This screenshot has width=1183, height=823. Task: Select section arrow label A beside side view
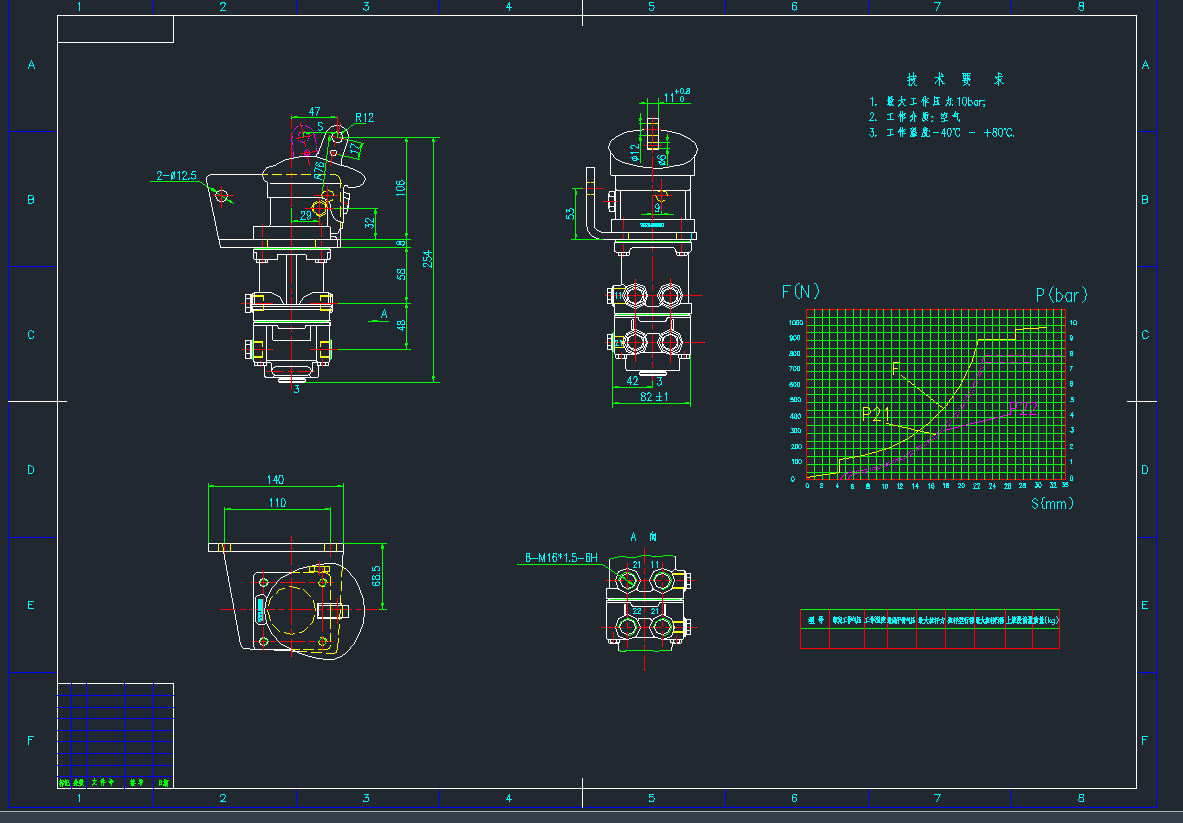[384, 314]
